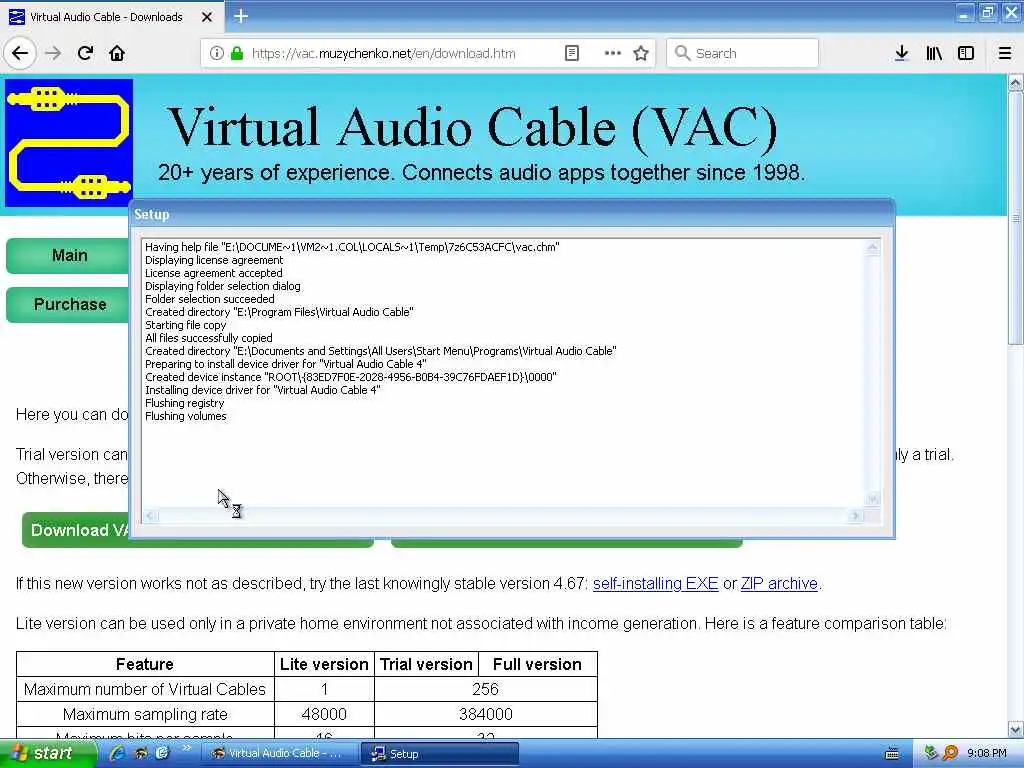Image resolution: width=1024 pixels, height=768 pixels.
Task: Open the Downloads arrow panel
Action: 901,53
